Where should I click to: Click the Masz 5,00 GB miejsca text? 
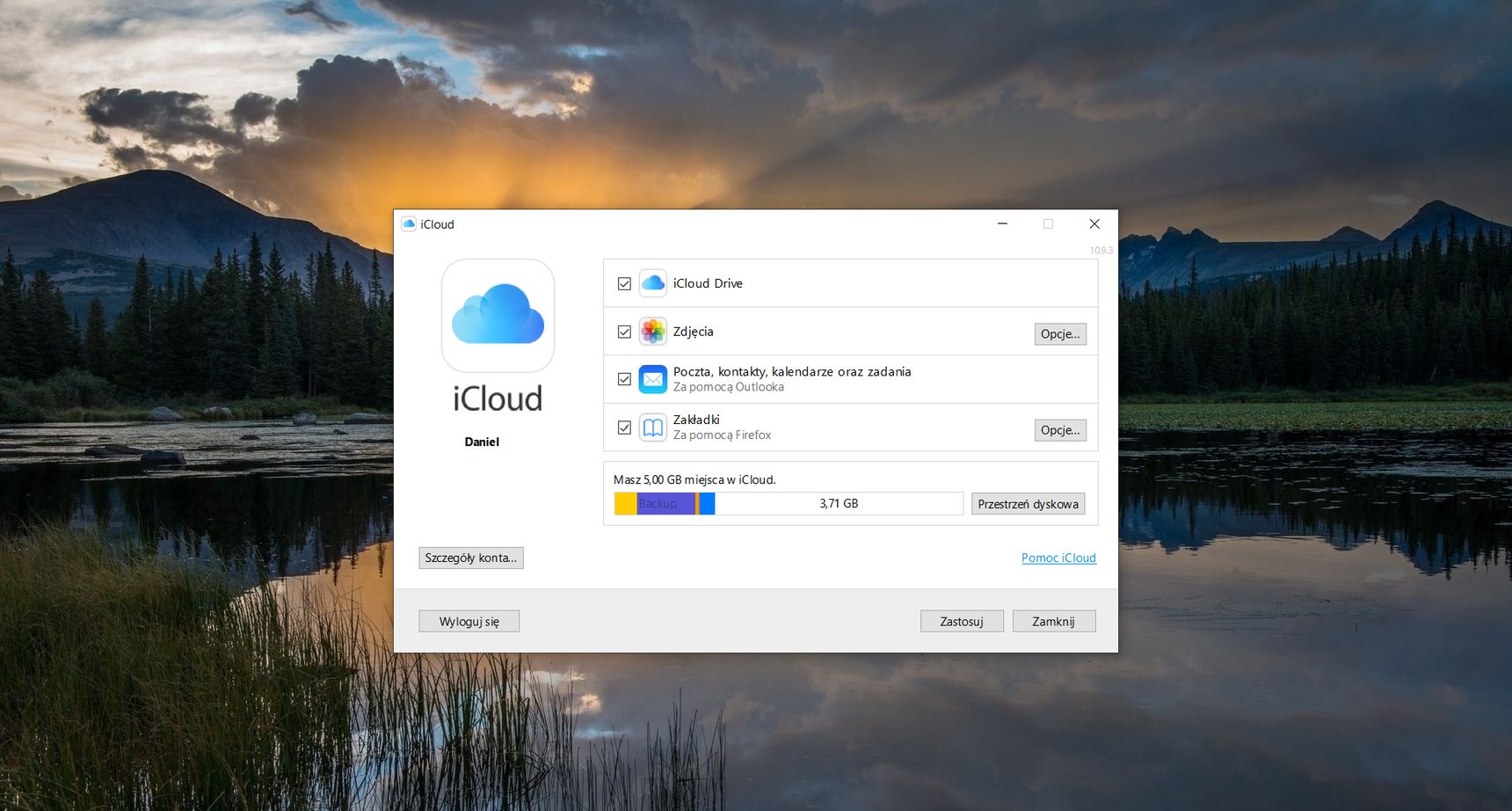694,479
